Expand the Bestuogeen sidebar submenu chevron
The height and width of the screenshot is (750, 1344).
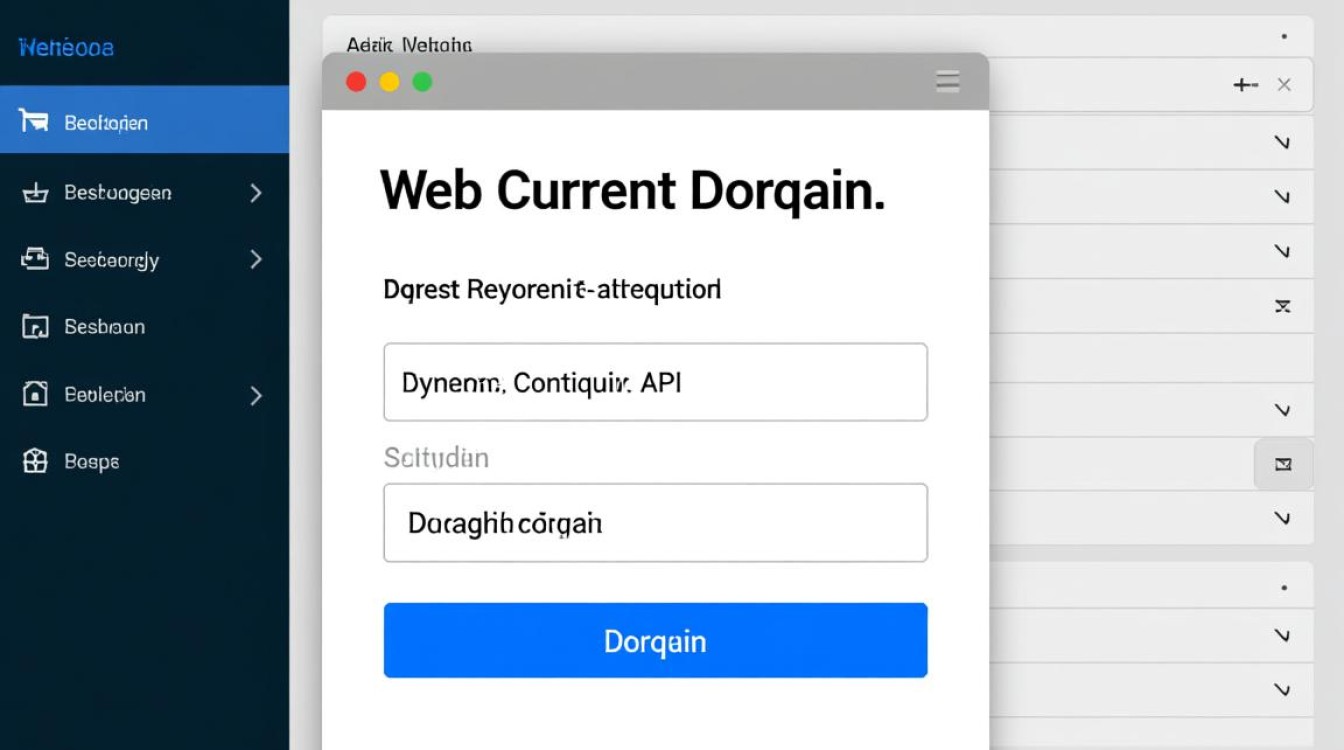(x=256, y=193)
